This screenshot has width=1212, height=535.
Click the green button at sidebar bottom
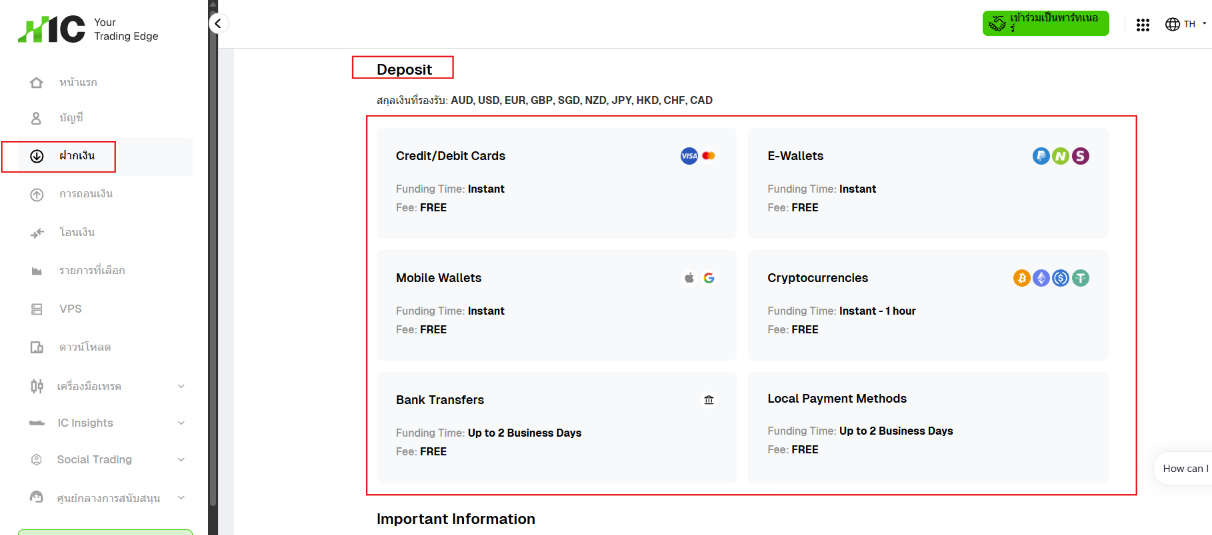coord(105,532)
